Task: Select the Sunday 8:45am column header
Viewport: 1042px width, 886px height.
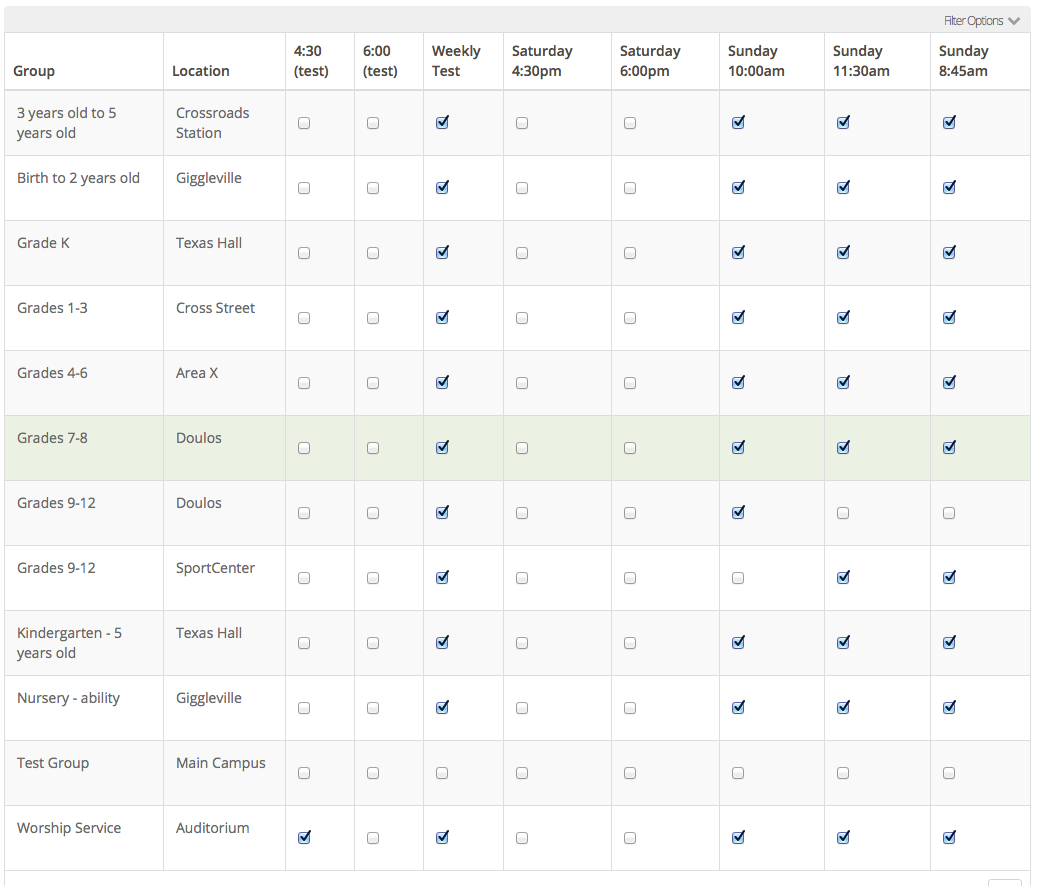Action: 963,60
